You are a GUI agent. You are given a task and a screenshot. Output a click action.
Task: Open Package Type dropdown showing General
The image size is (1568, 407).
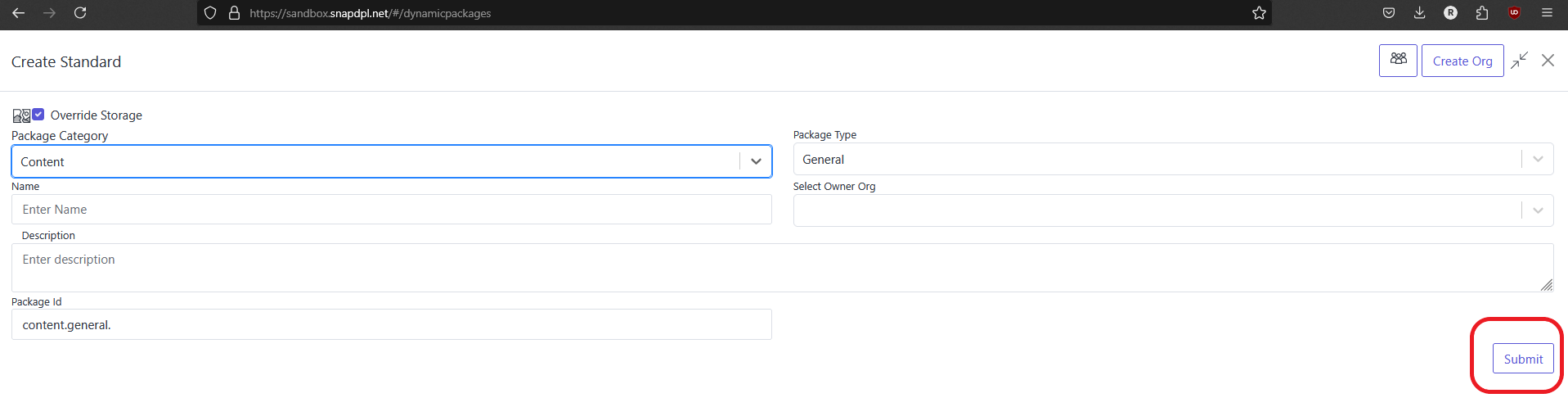click(x=1174, y=159)
